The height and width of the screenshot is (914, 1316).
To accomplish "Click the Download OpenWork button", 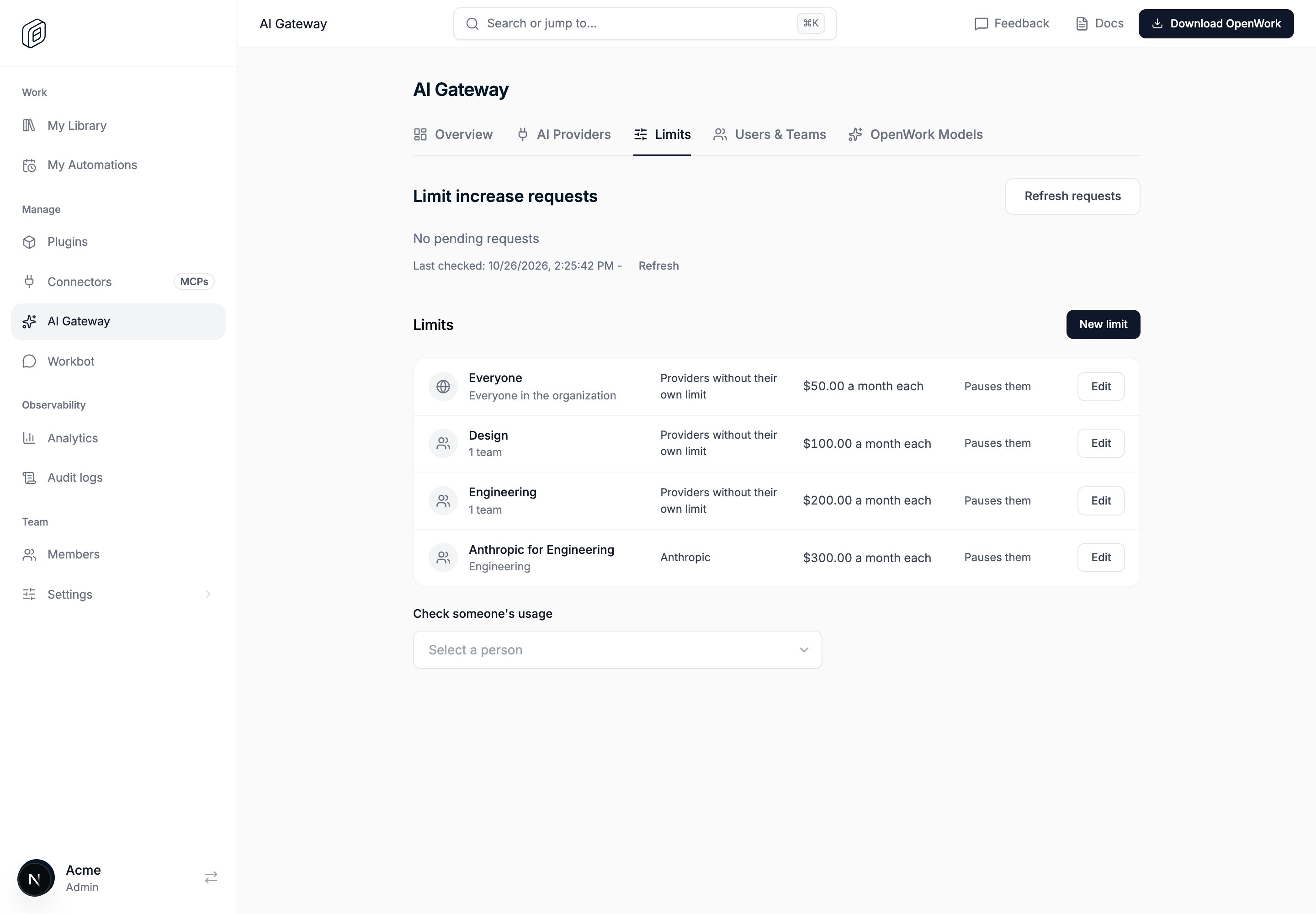I will point(1216,23).
